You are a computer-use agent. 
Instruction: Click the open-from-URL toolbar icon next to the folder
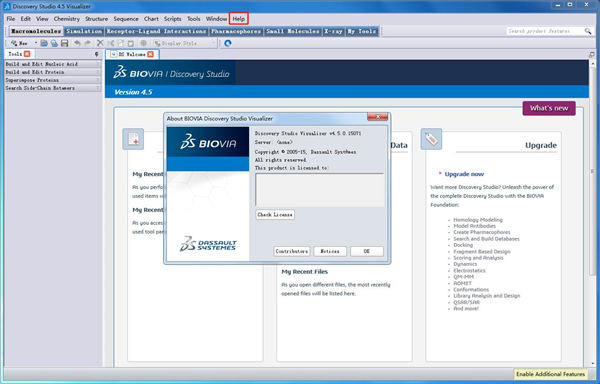(x=54, y=43)
